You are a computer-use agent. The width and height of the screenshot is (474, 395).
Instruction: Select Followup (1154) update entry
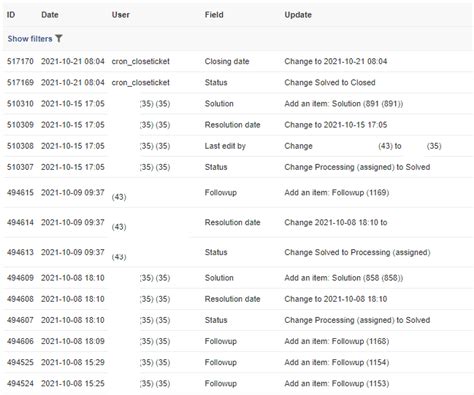337,362
